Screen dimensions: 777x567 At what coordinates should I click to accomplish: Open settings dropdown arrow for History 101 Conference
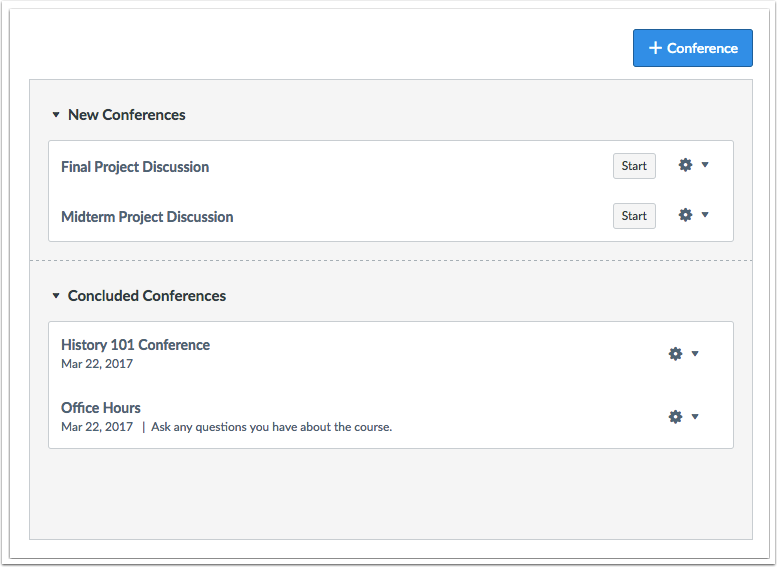coord(695,354)
